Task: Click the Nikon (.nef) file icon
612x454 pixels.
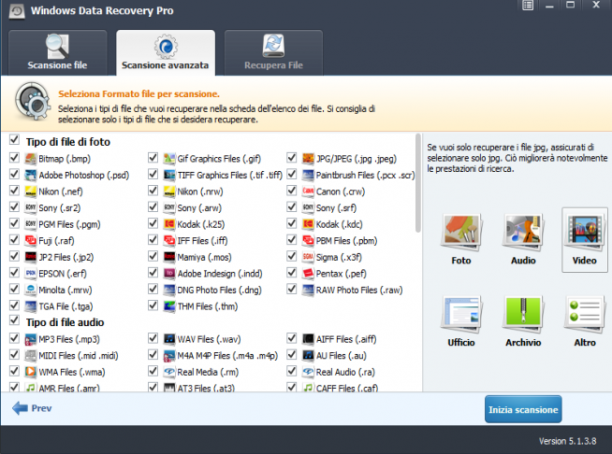Action: (x=30, y=191)
